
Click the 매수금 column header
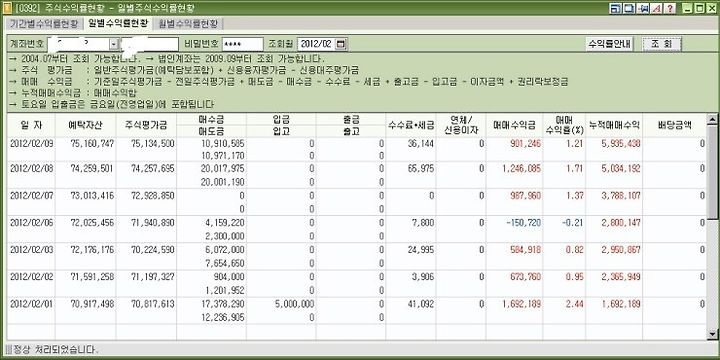coord(211,119)
